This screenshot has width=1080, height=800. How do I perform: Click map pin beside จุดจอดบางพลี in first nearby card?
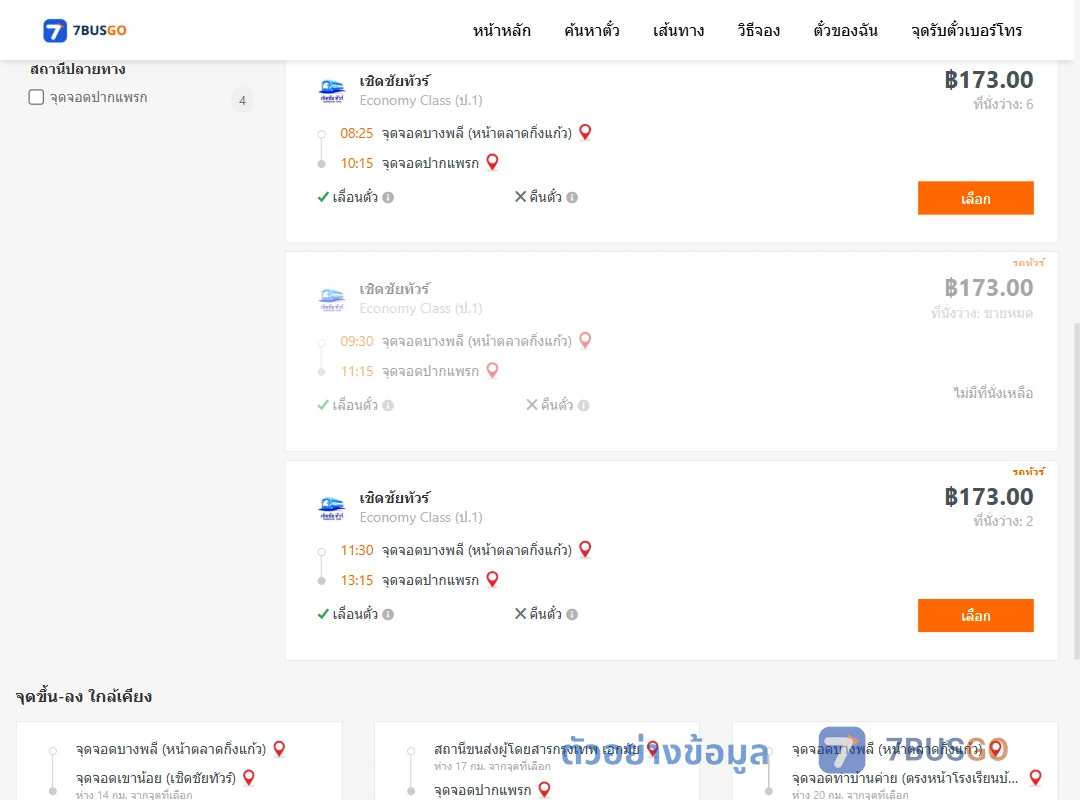[280, 748]
